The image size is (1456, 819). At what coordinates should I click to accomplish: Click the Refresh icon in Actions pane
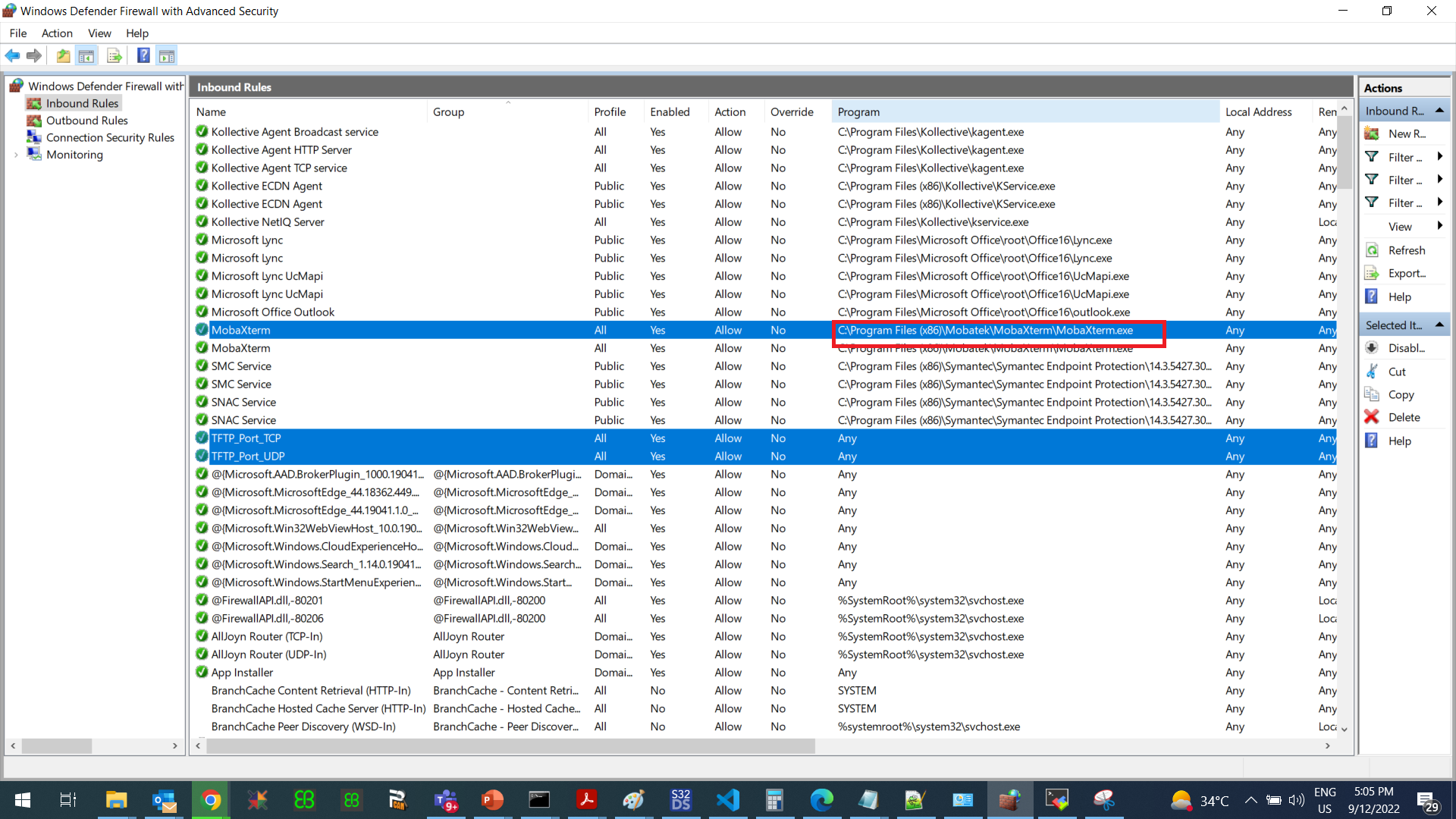pyautogui.click(x=1372, y=250)
